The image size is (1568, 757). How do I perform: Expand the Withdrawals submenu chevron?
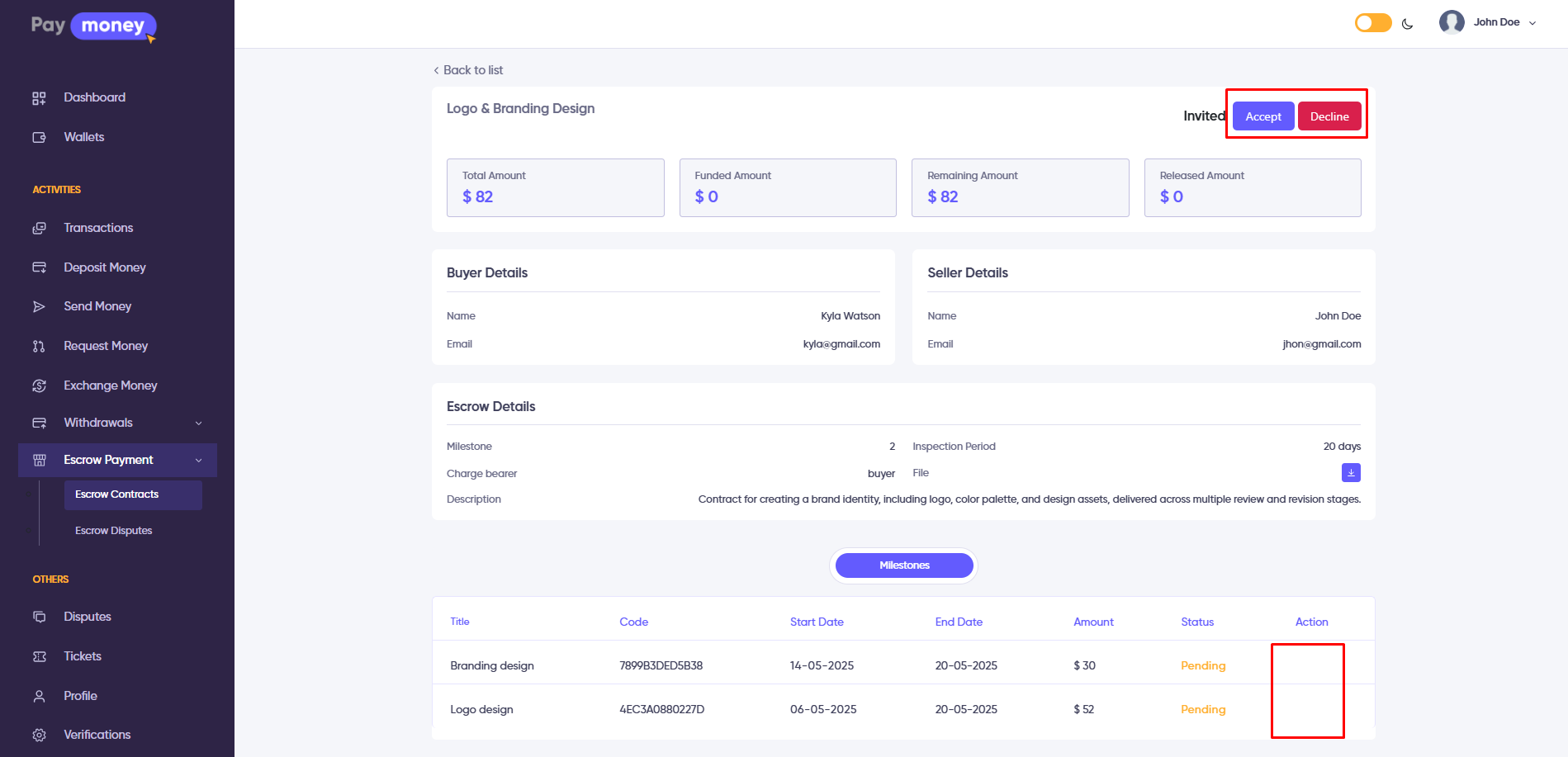198,423
